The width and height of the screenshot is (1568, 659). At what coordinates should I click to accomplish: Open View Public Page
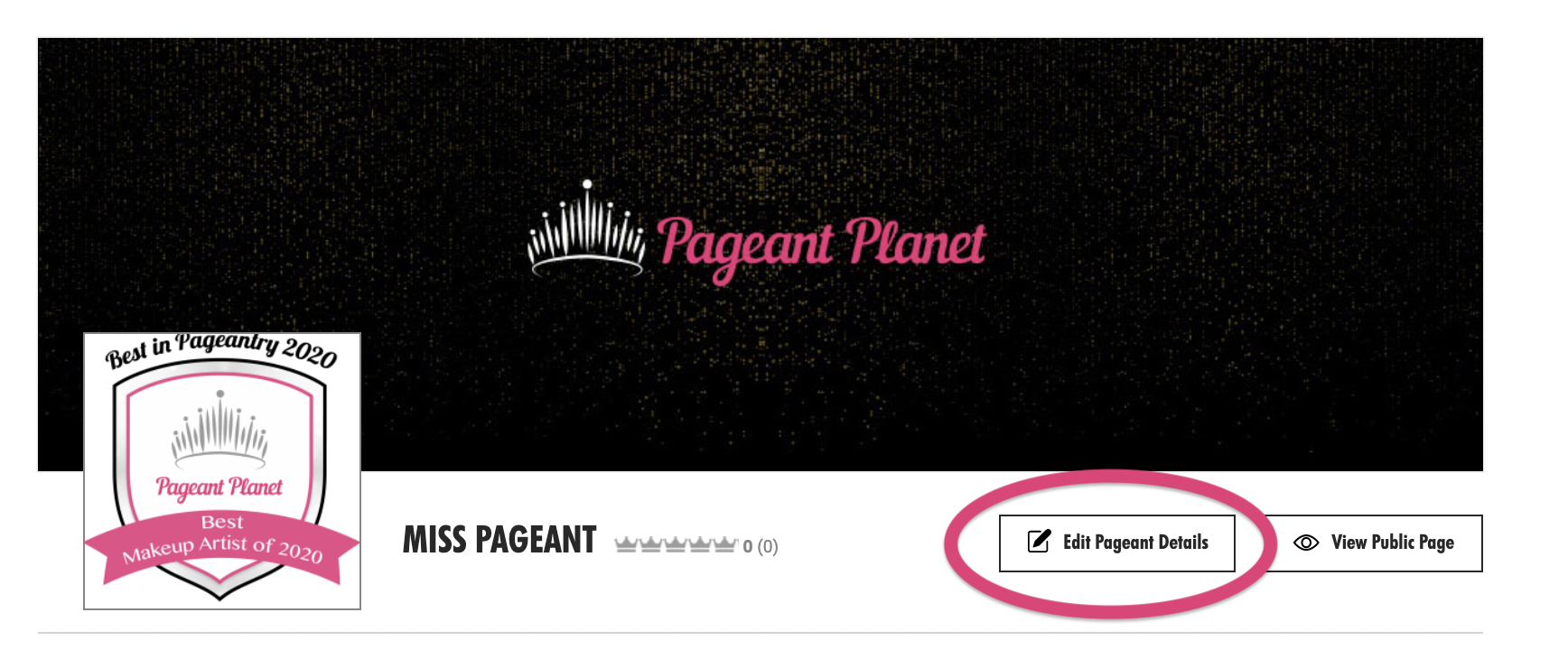pos(1372,543)
